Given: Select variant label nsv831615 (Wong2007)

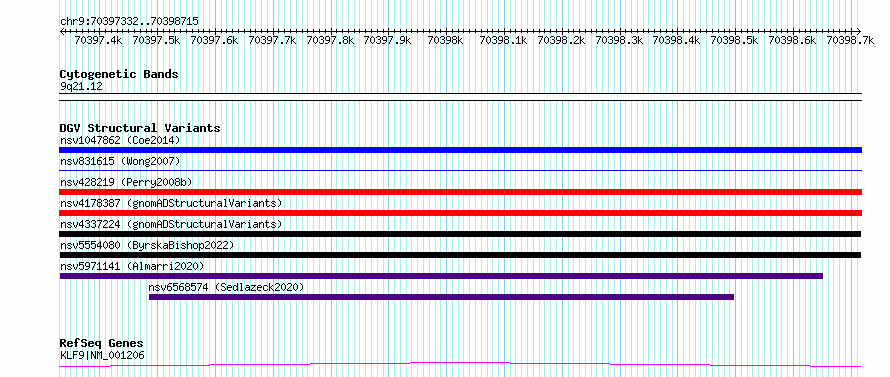Looking at the screenshot, I should tap(120, 162).
